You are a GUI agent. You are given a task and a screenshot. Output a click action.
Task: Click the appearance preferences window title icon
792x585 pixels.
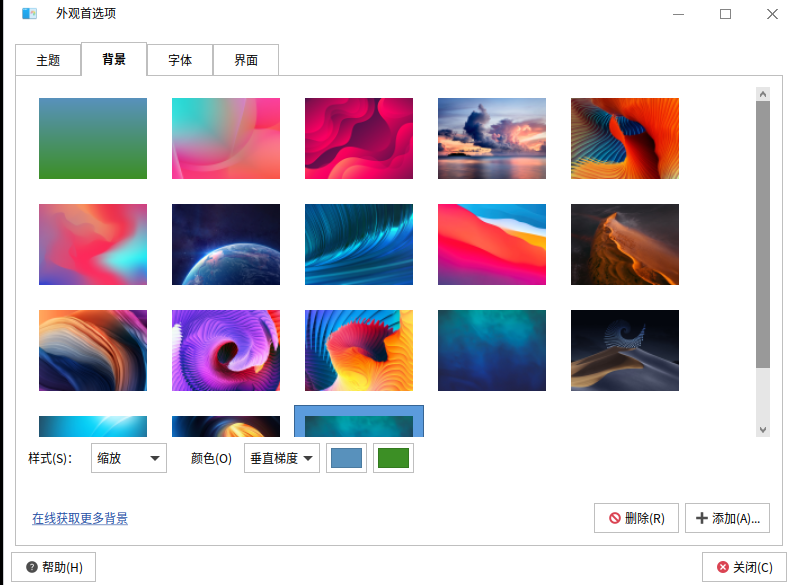[x=29, y=14]
